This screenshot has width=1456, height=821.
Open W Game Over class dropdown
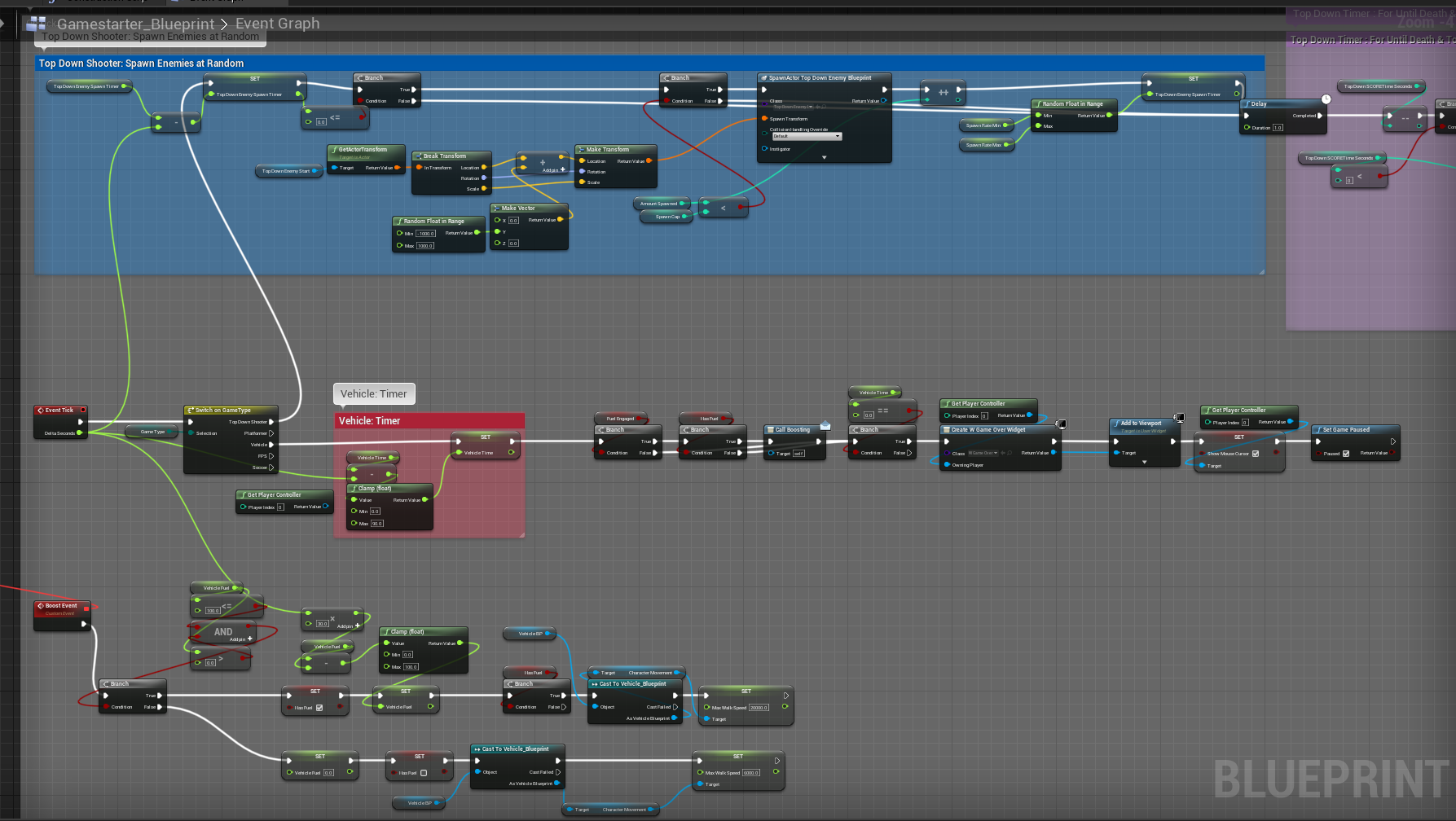click(983, 453)
